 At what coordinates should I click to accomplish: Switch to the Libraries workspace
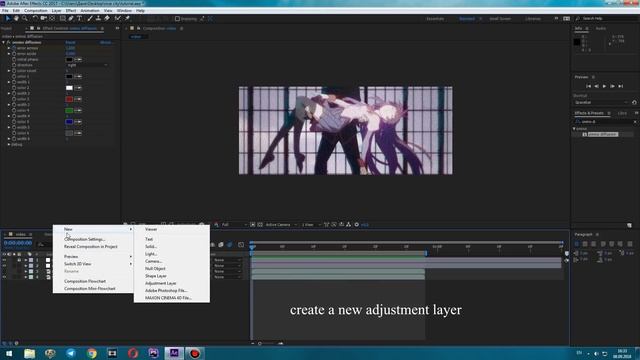(x=533, y=19)
